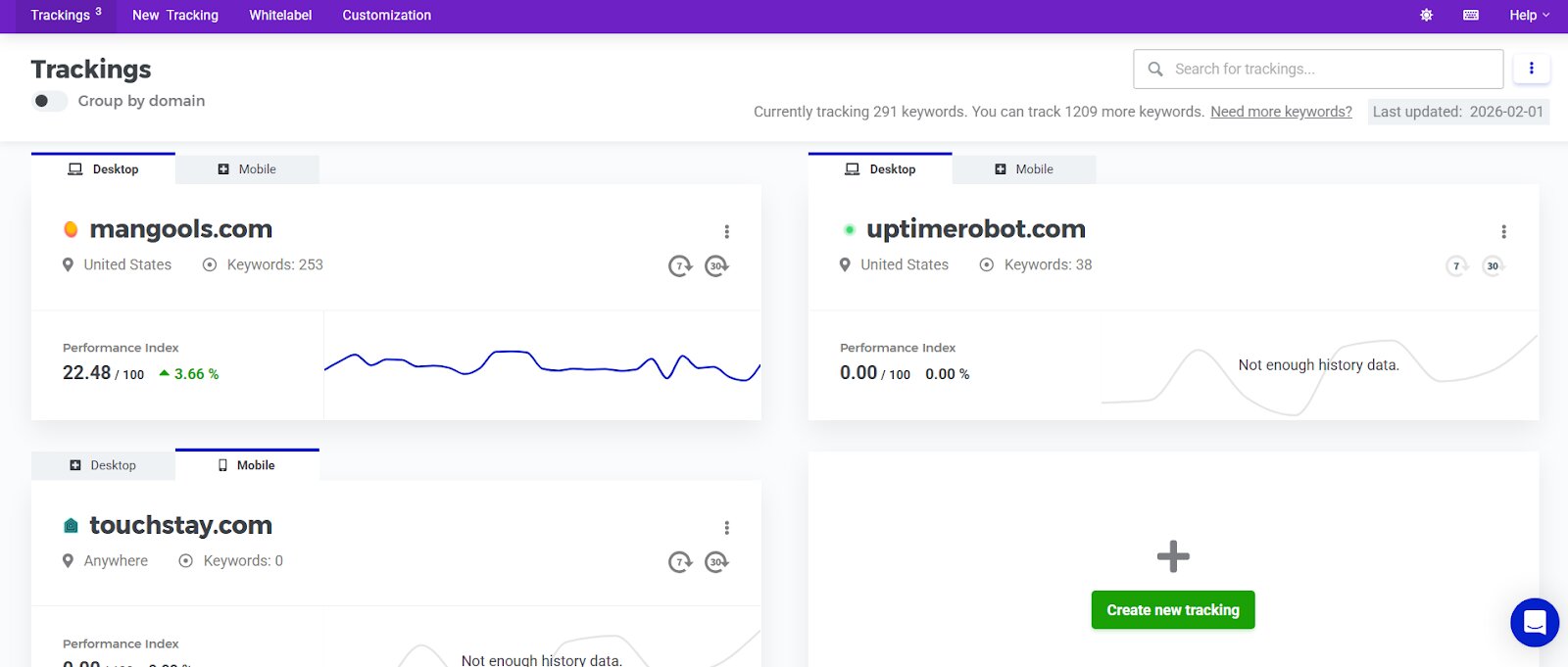Click the Keywords: 253 text
1568x667 pixels.
click(x=274, y=264)
